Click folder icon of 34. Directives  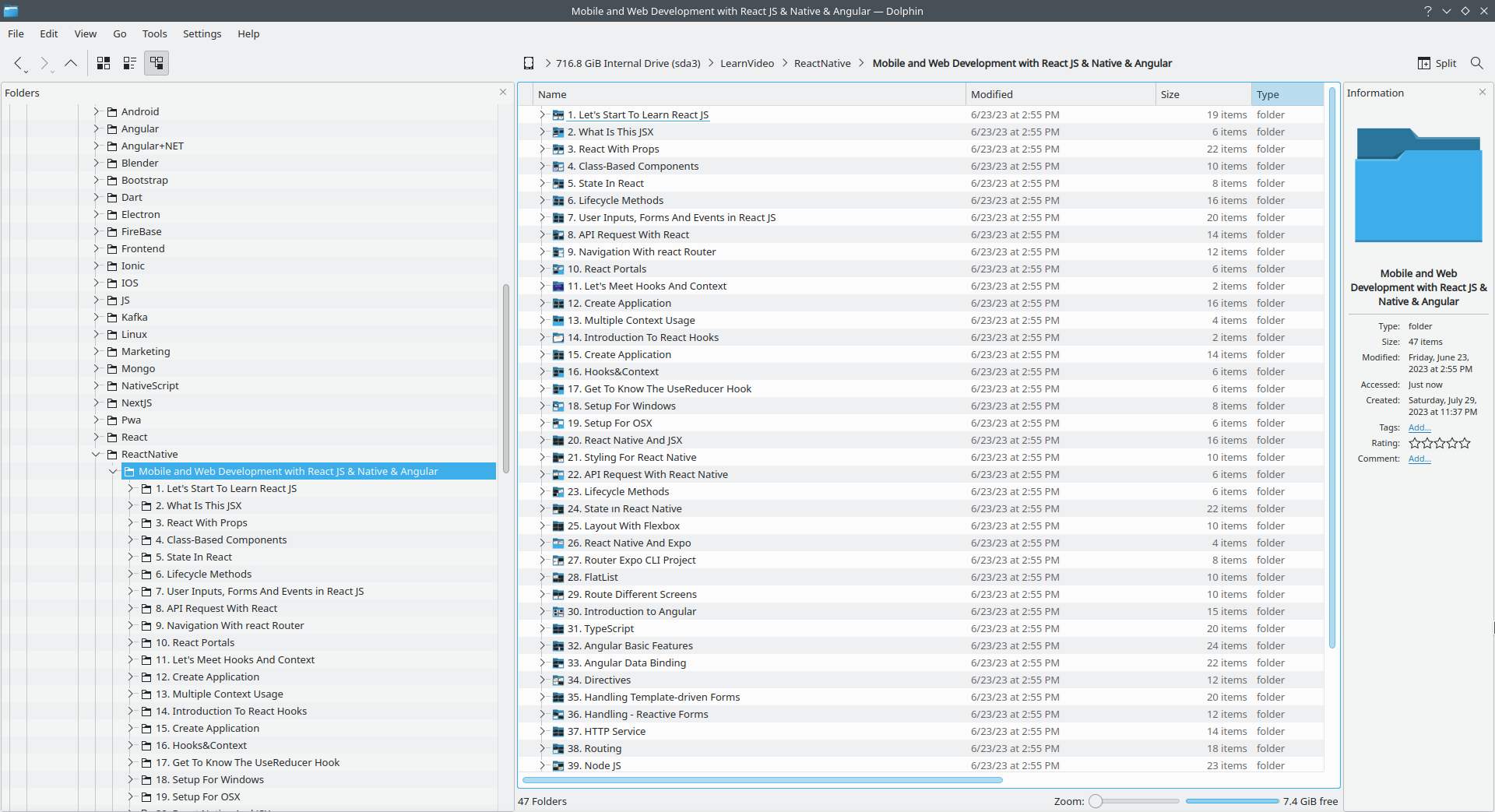click(558, 680)
